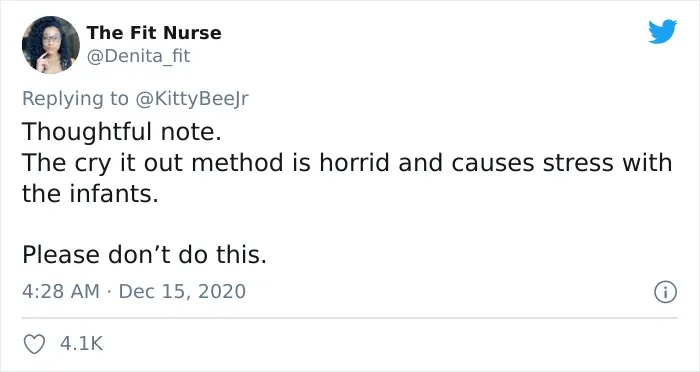The width and height of the screenshot is (700, 372).
Task: Visit The Fit Nurse display name
Action: [154, 33]
